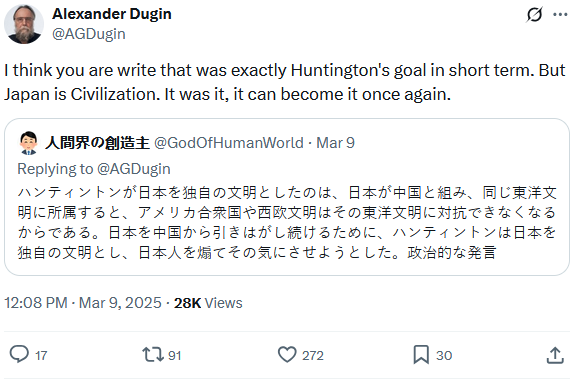Like the tweet with the heart icon
This screenshot has height=386, width=578.
[x=287, y=355]
